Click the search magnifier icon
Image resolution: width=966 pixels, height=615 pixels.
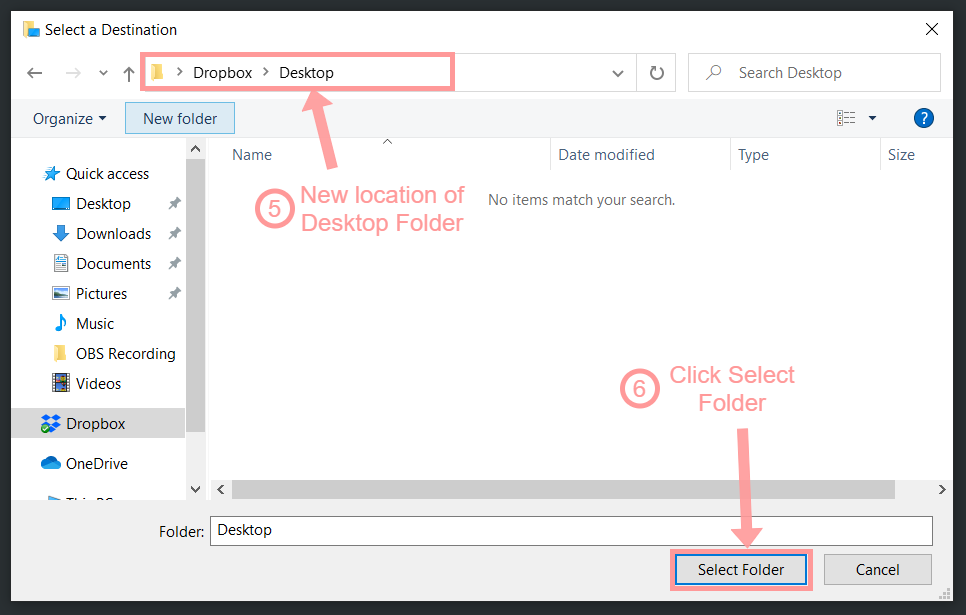pyautogui.click(x=713, y=72)
